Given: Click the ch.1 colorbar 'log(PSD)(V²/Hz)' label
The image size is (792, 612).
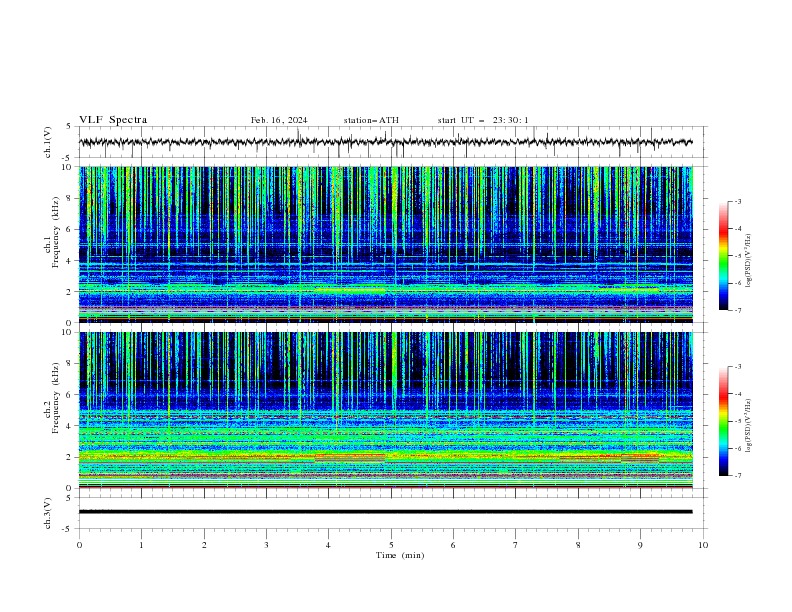Looking at the screenshot, I should [748, 261].
